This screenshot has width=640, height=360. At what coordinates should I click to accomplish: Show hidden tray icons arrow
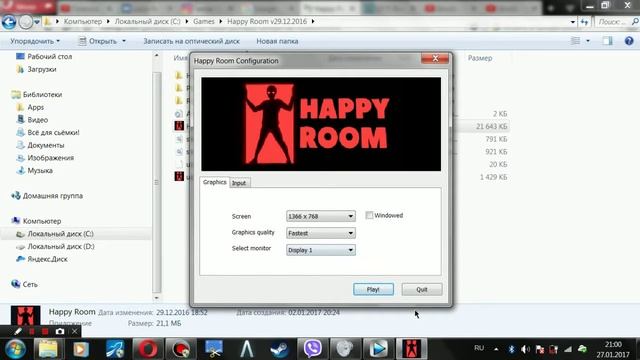point(496,349)
